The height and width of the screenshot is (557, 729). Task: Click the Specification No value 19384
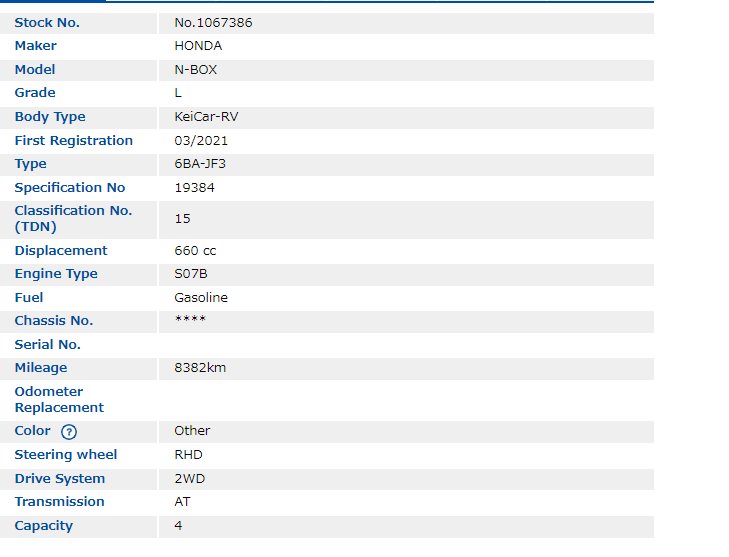194,188
